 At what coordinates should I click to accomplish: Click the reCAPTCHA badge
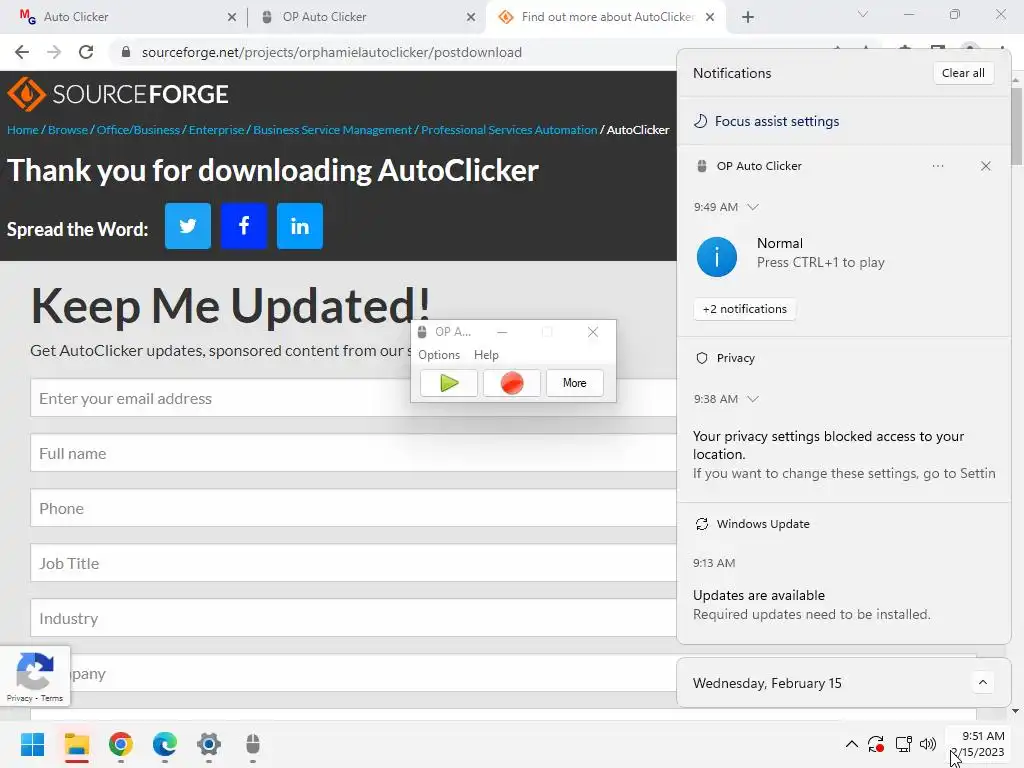[35, 677]
